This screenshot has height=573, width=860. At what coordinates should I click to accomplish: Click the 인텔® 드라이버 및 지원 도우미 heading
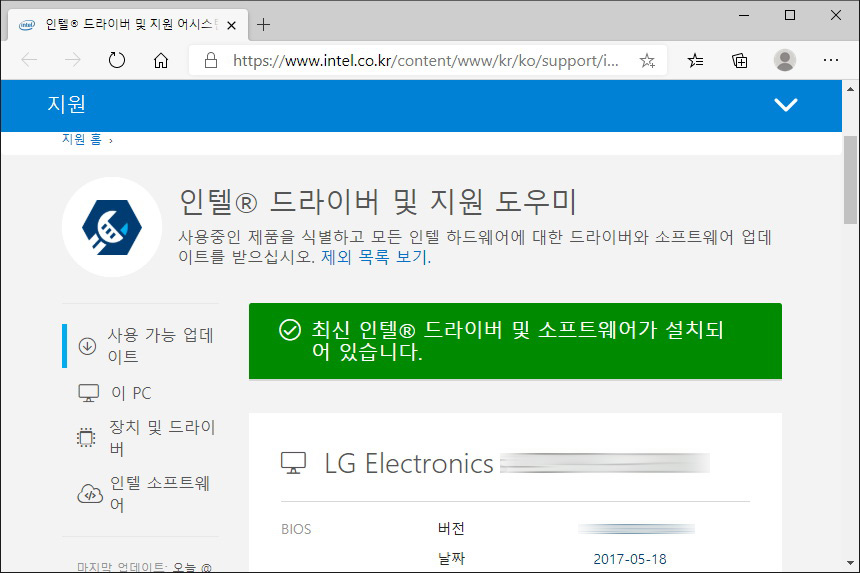coord(378,202)
